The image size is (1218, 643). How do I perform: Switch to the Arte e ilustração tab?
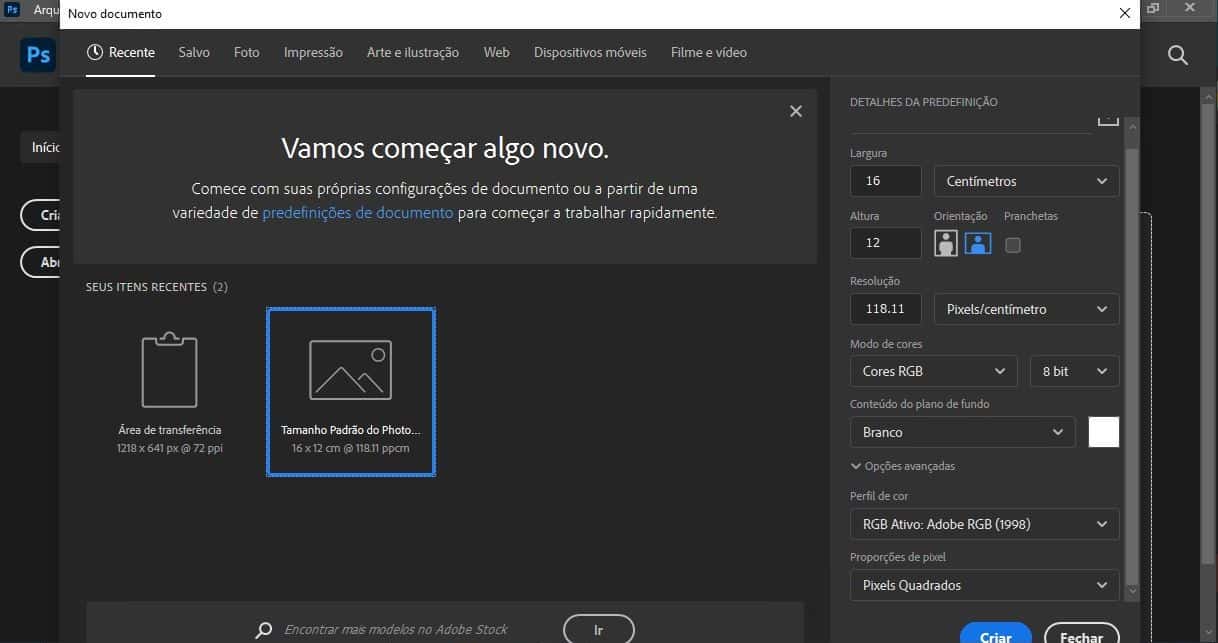pos(413,52)
